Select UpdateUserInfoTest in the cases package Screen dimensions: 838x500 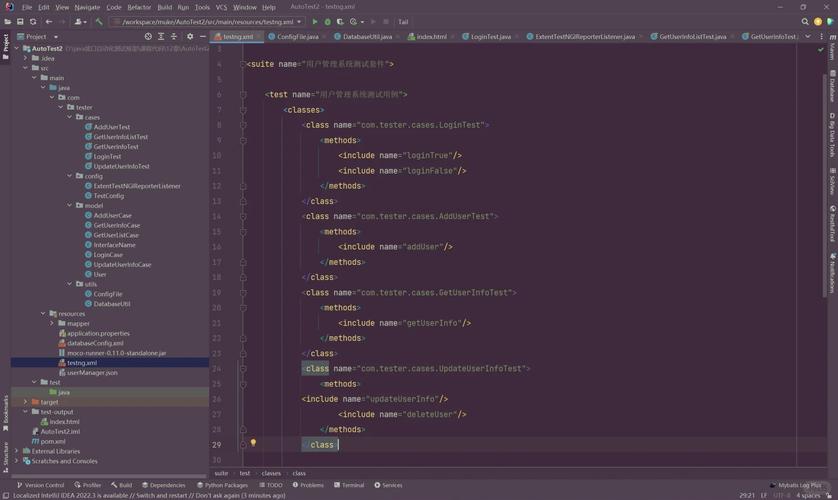point(121,166)
